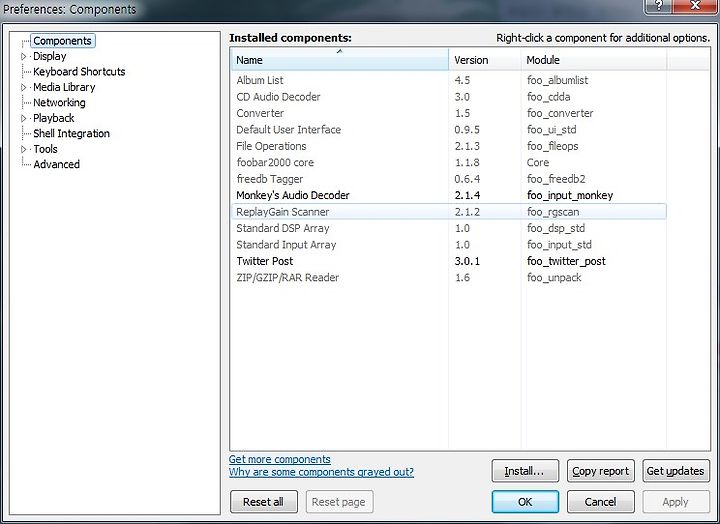Select the ReplayGain Scanner component
The width and height of the screenshot is (720, 524).
click(448, 212)
